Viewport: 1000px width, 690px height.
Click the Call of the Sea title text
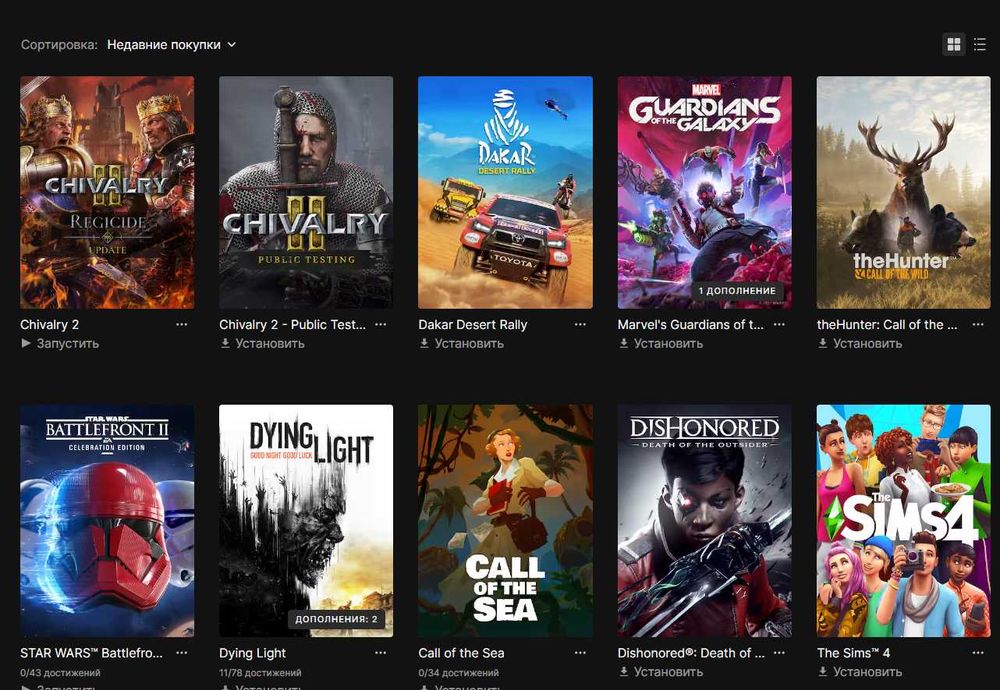[x=461, y=653]
